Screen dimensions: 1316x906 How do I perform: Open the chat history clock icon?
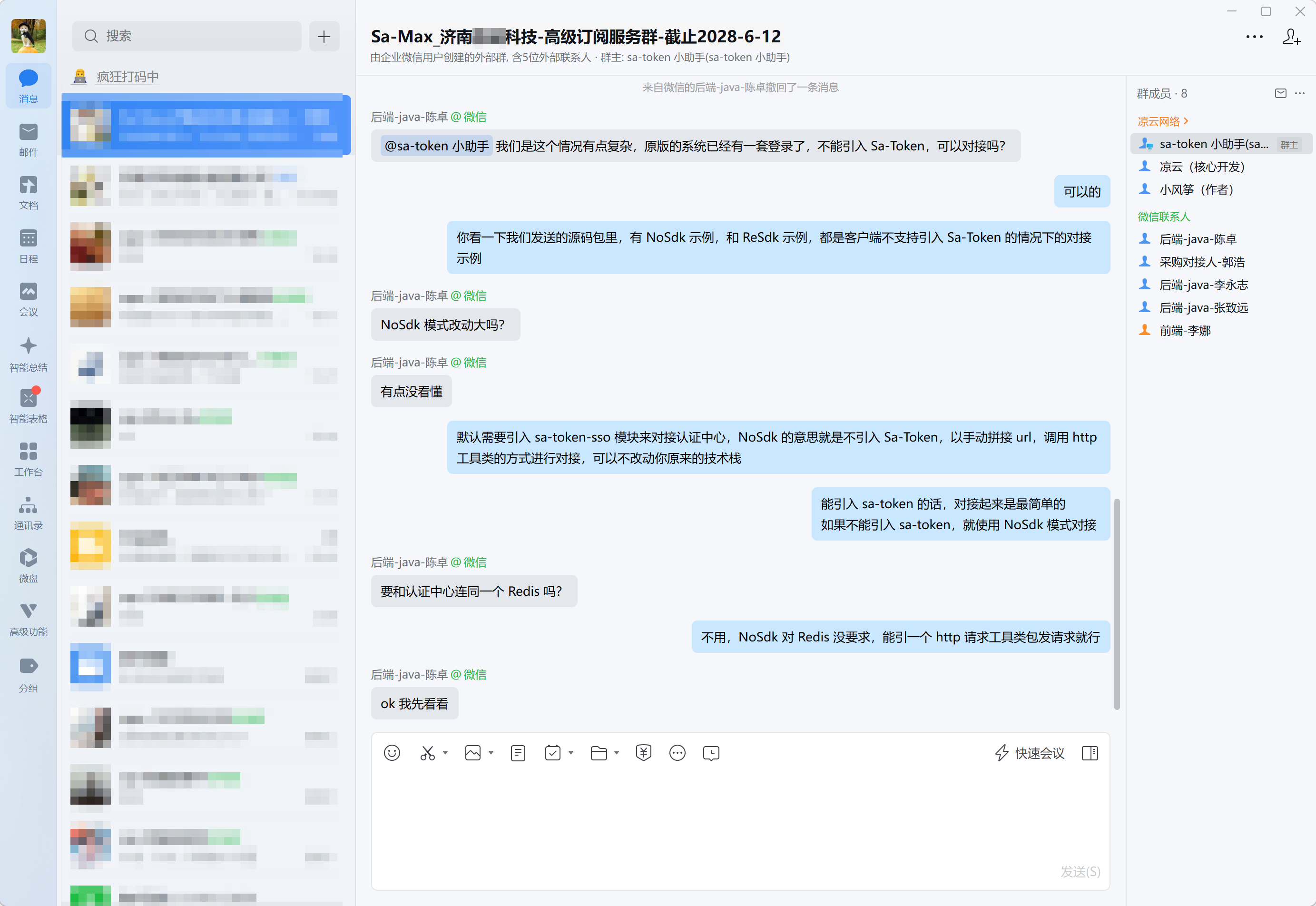(x=711, y=753)
